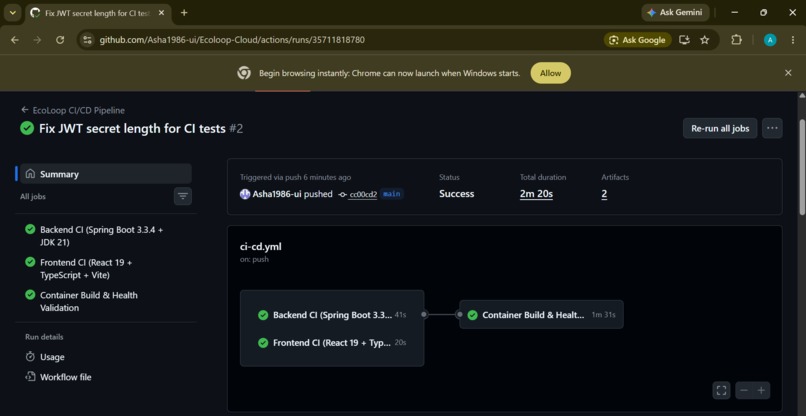Open the Chrome profile avatar
Viewport: 806px width, 416px height.
pyautogui.click(x=770, y=40)
